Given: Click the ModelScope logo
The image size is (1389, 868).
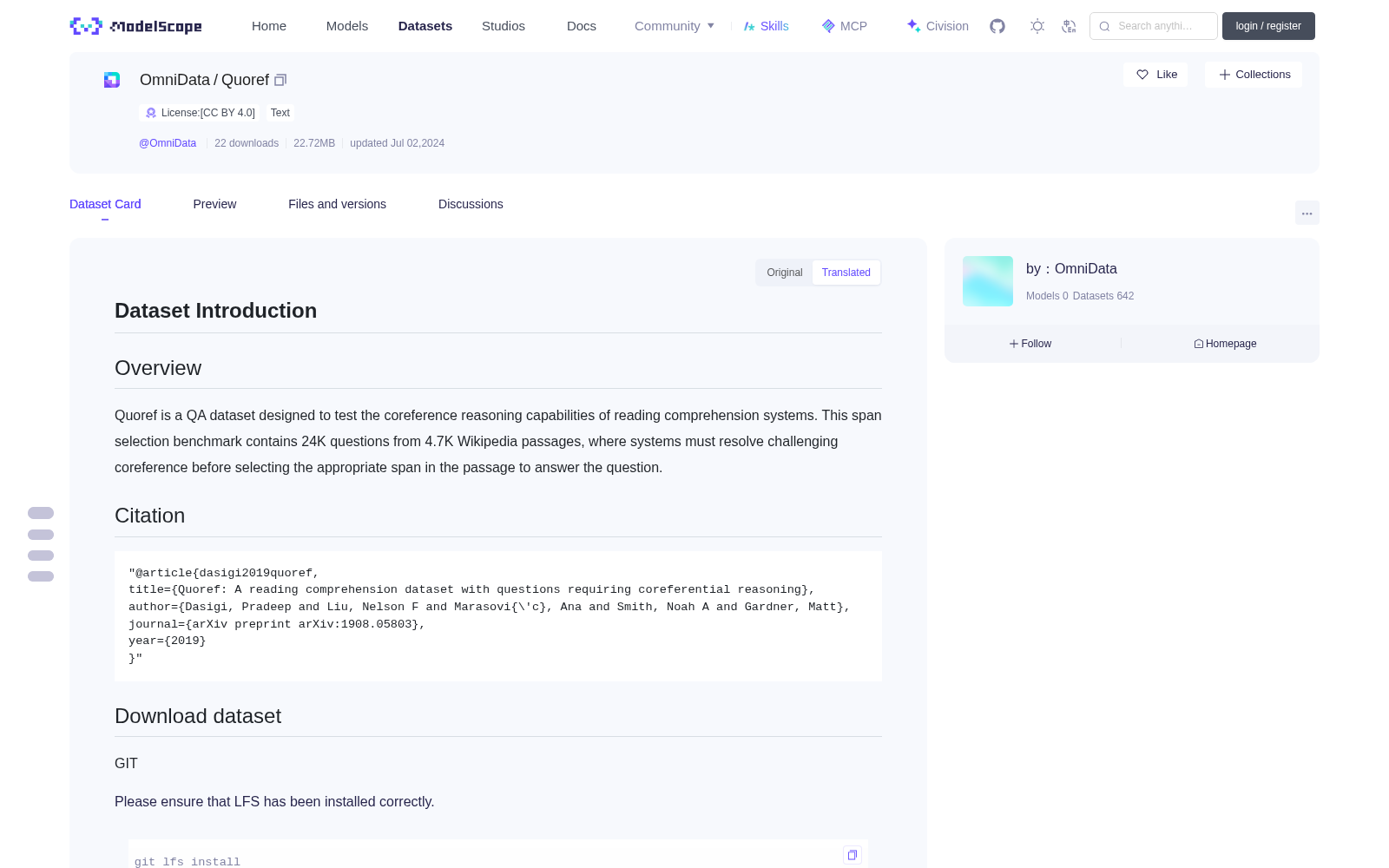Looking at the screenshot, I should (x=135, y=26).
